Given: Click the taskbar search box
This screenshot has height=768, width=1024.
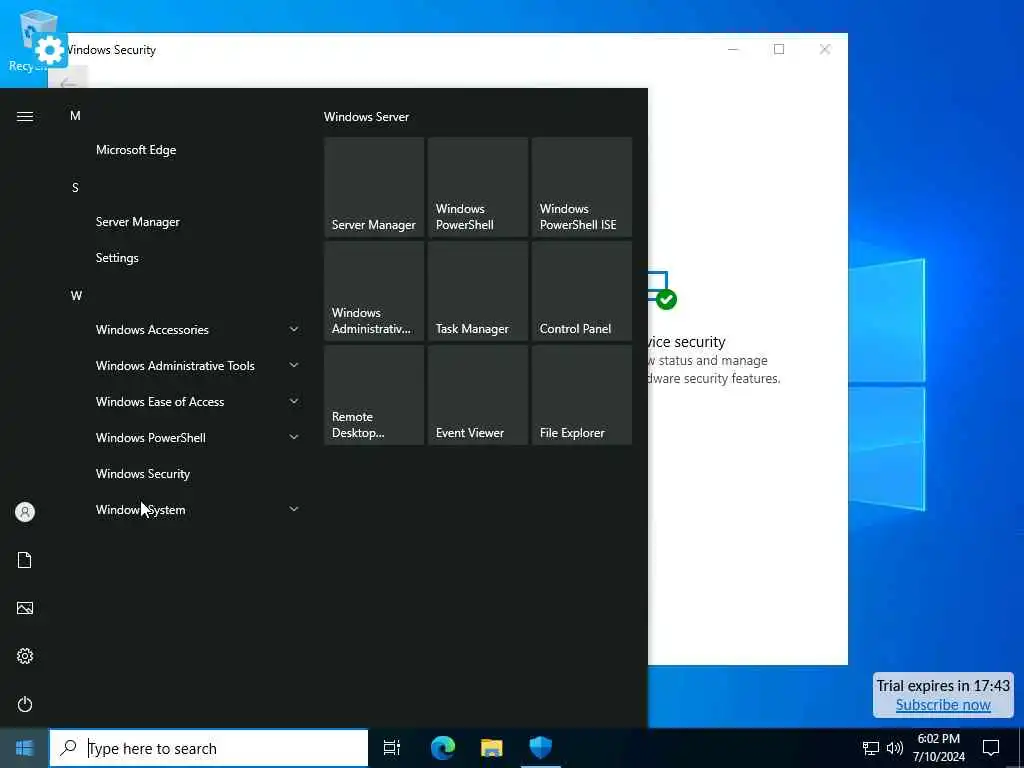Looking at the screenshot, I should tap(209, 748).
